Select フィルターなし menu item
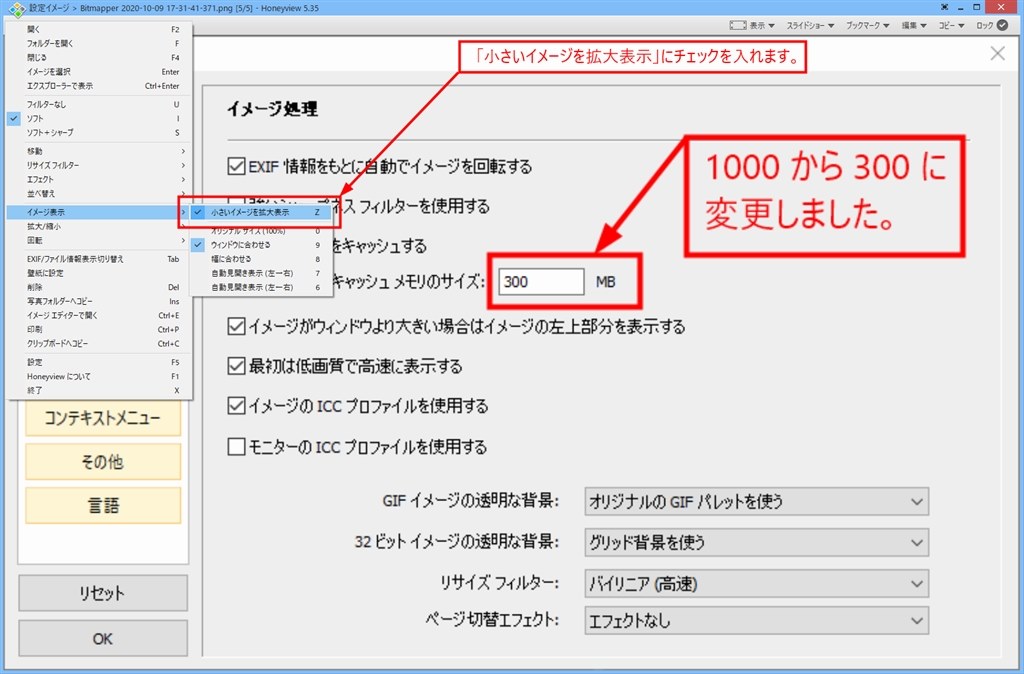 click(x=99, y=104)
